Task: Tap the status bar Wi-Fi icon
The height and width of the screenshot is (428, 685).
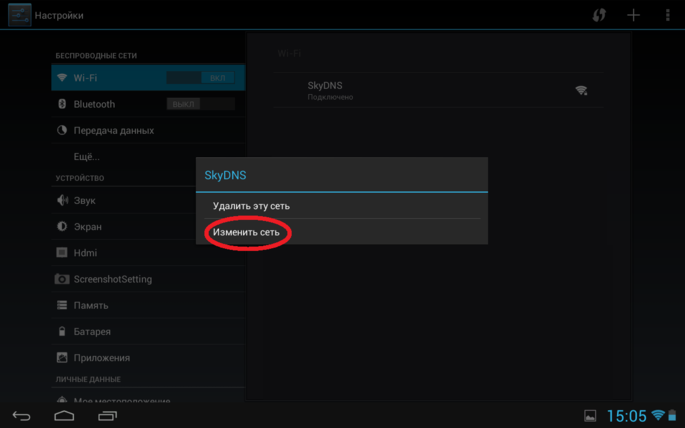Action: coord(657,415)
